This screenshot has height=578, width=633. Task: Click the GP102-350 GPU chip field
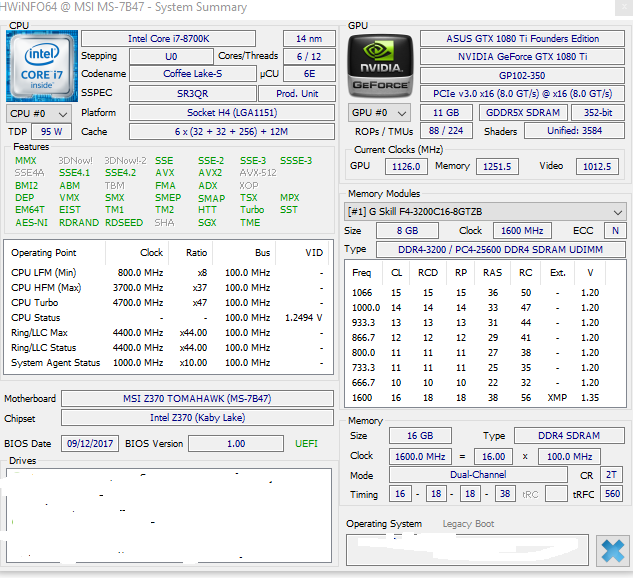522,75
